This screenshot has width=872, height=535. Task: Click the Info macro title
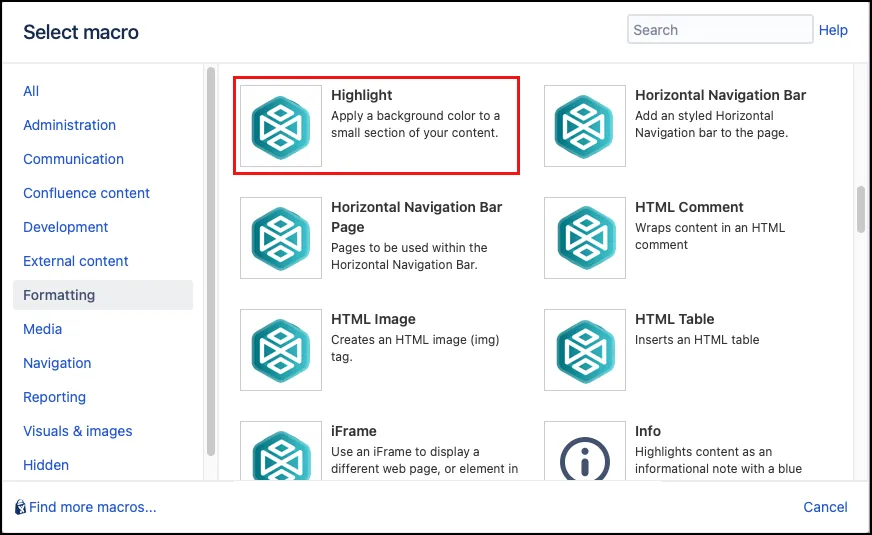(x=648, y=431)
